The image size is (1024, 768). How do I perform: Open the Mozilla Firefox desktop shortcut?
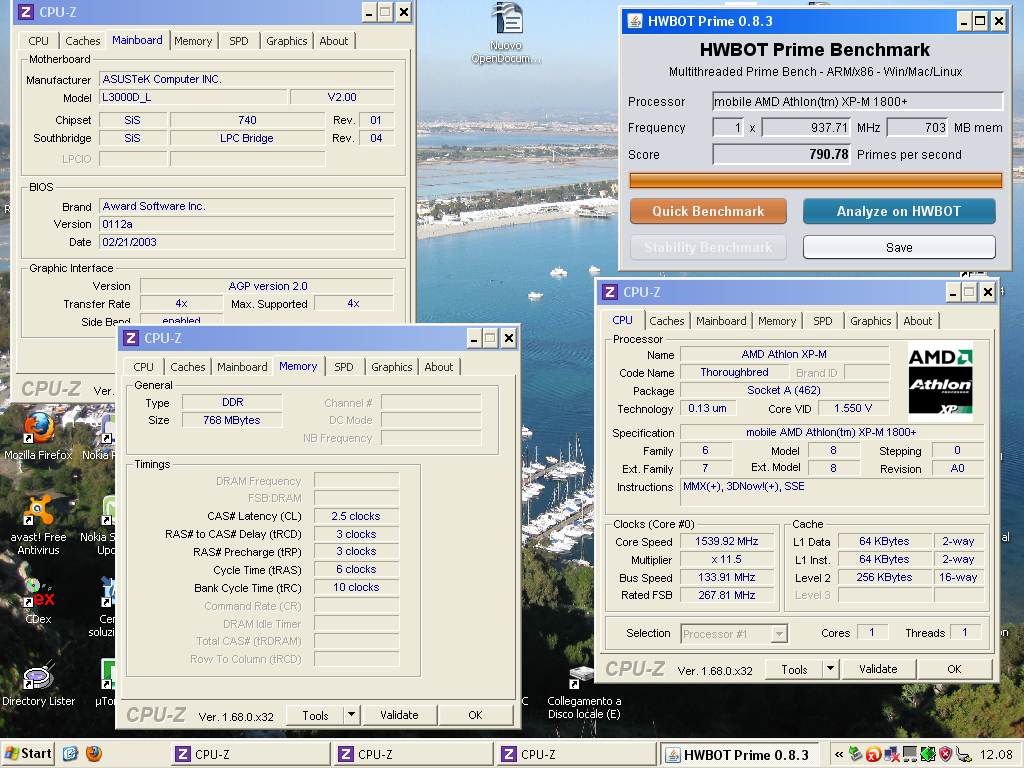point(39,436)
